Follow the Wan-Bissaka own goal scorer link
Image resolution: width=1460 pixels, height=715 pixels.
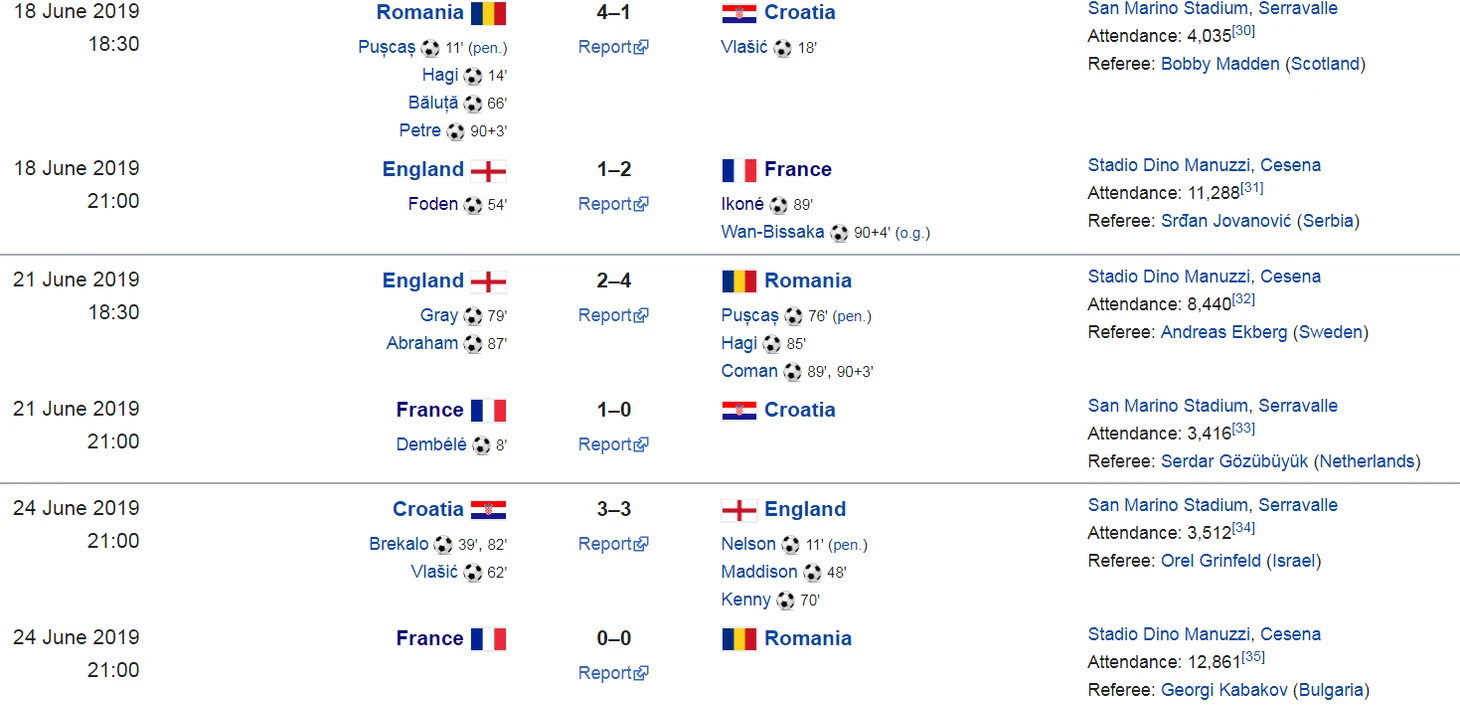point(773,232)
